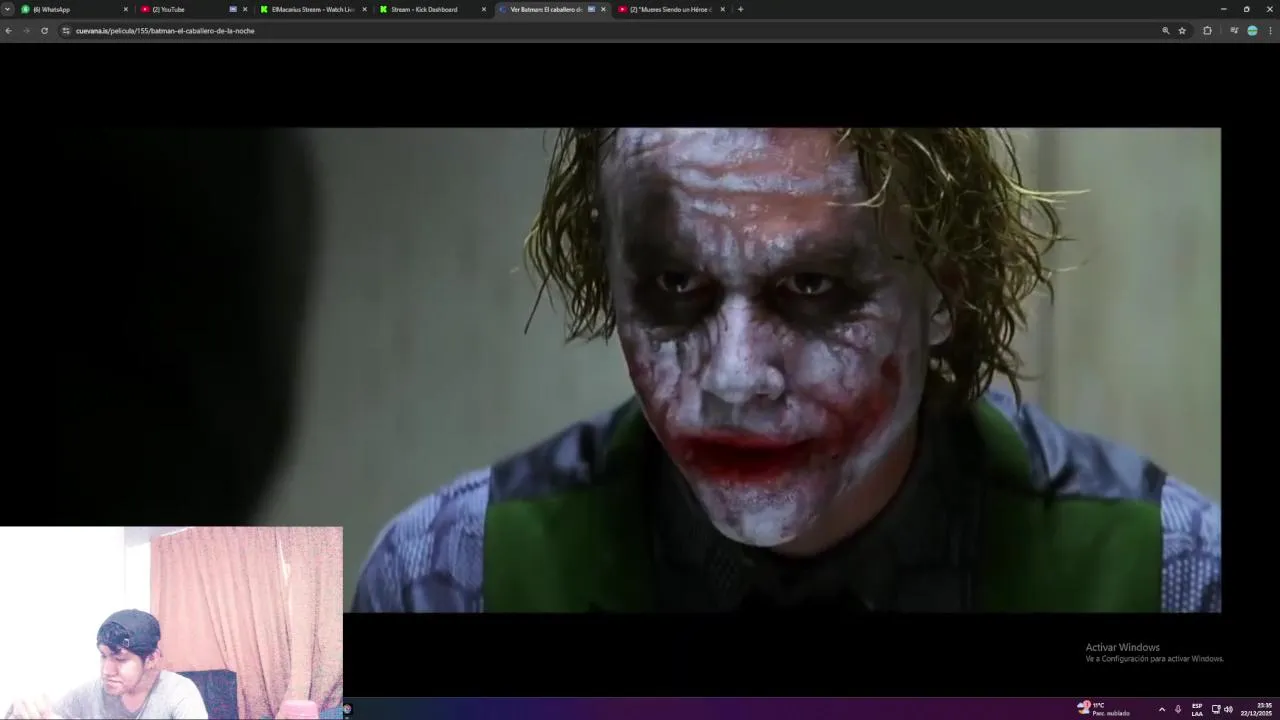This screenshot has height=720, width=1280.
Task: Click the microphone tray icon
Action: pos(1177,709)
